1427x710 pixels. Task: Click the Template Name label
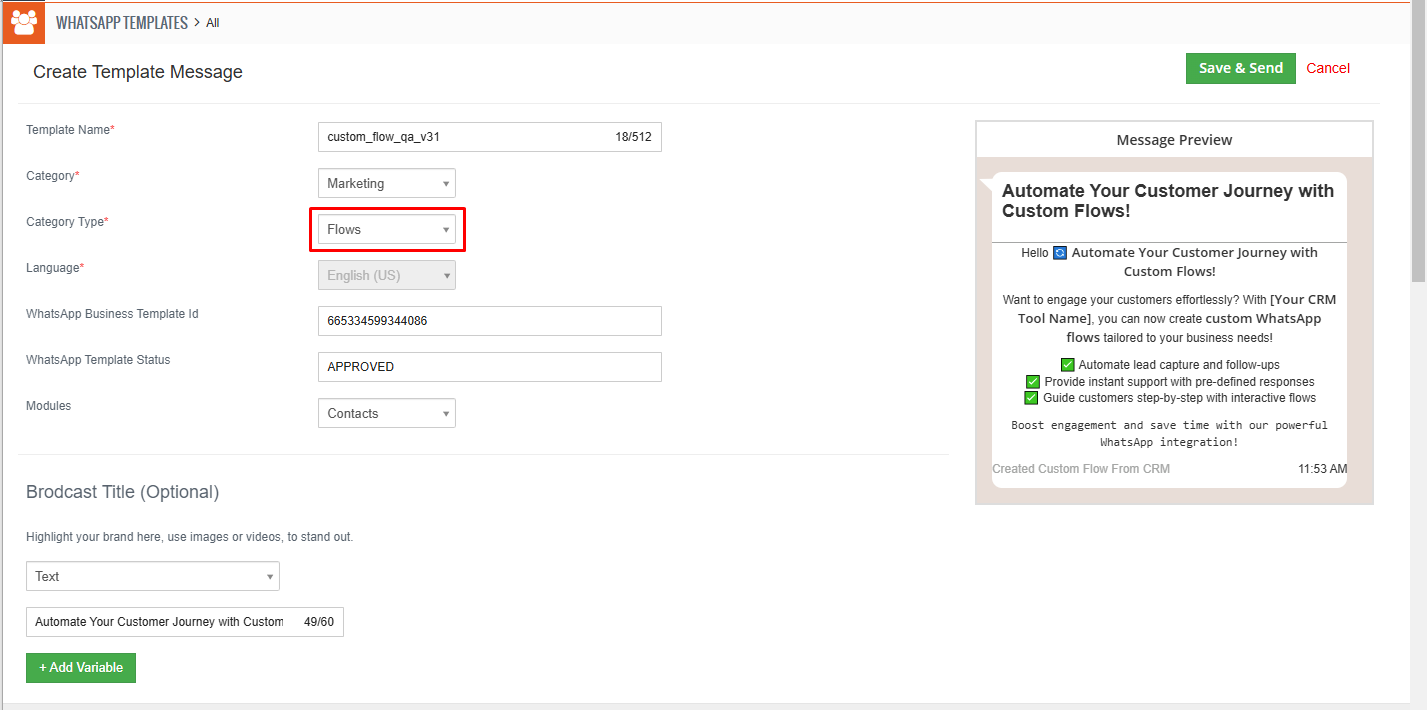[x=70, y=130]
